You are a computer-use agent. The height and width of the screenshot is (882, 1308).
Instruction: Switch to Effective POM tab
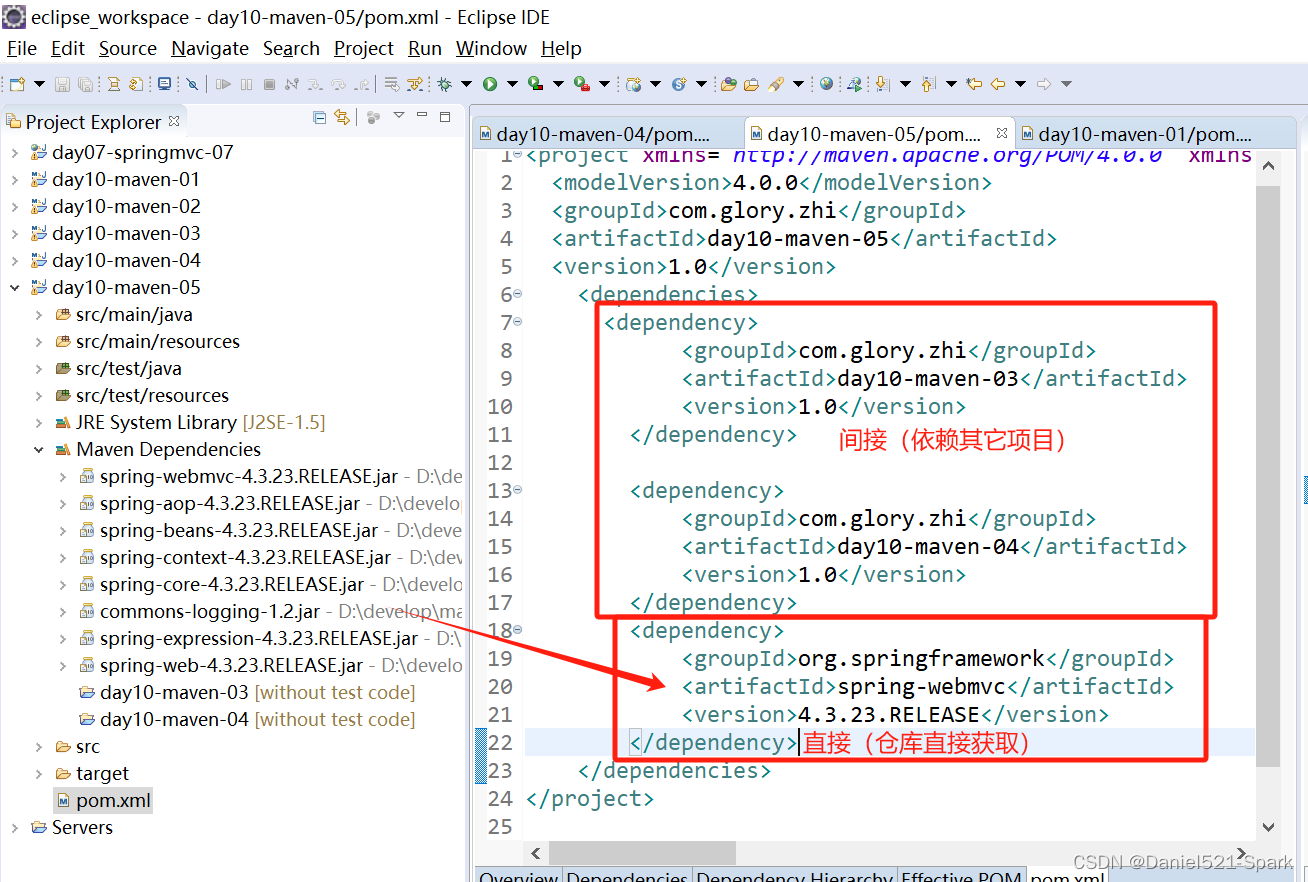[962, 877]
